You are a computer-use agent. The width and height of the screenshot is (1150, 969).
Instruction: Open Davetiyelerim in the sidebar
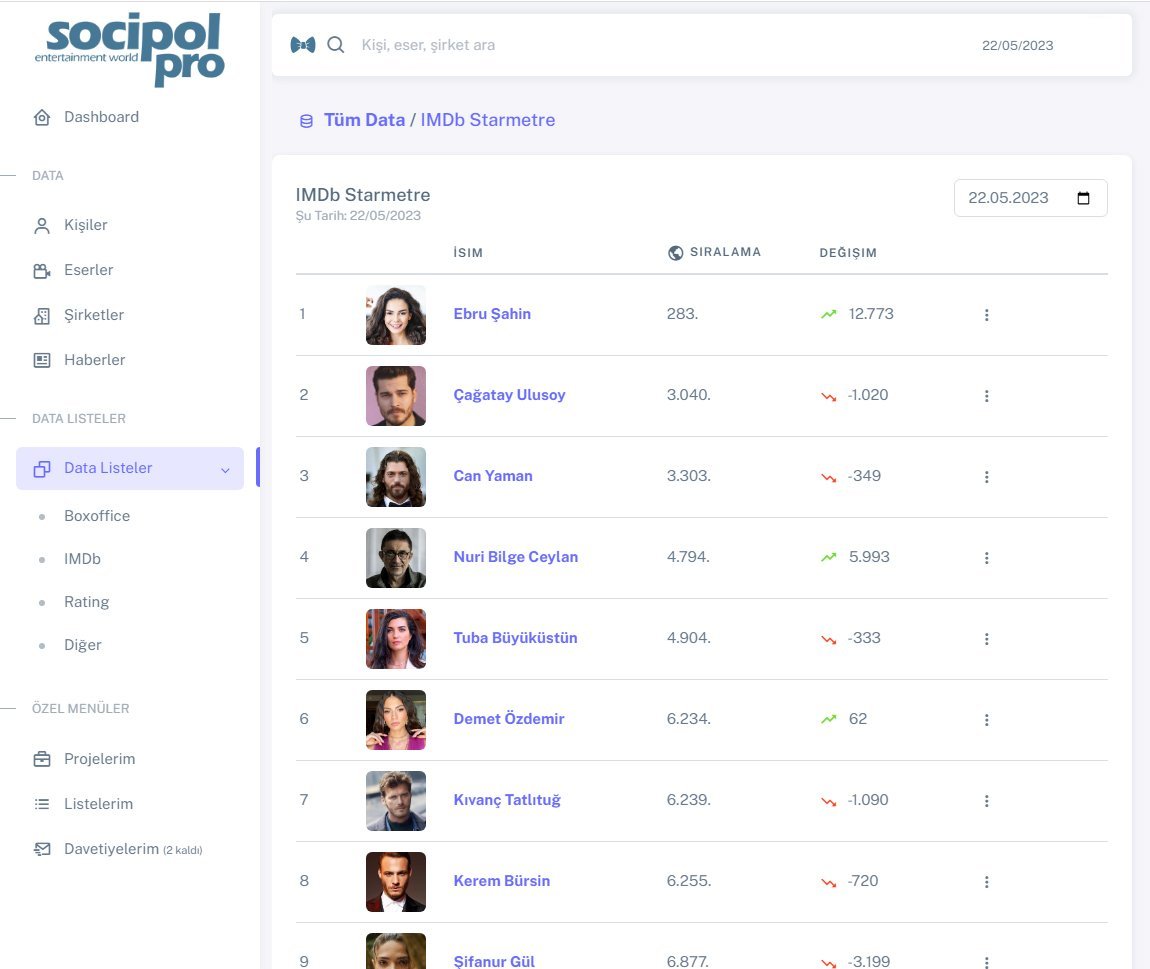pos(111,849)
